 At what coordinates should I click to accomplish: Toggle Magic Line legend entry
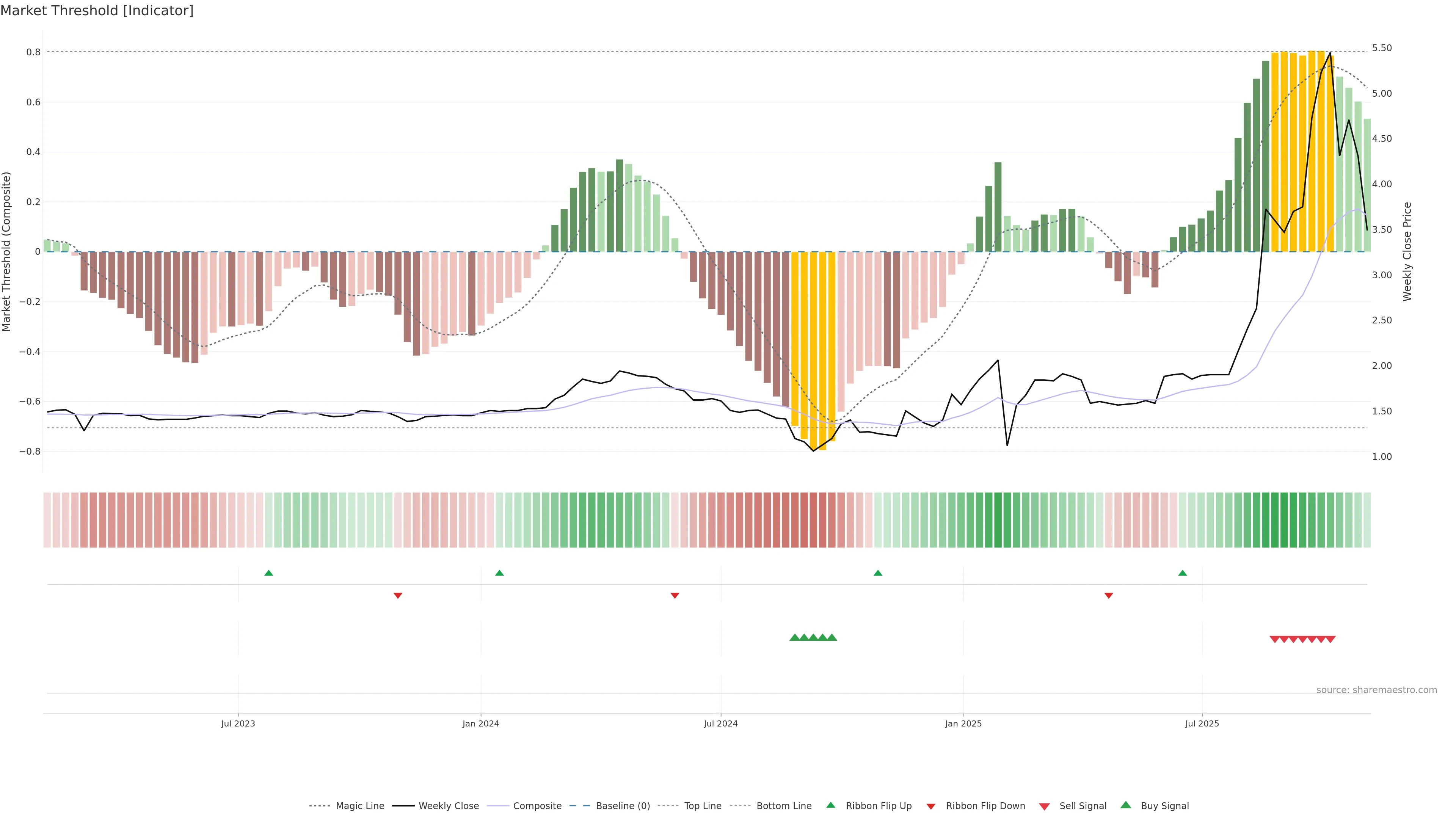tap(359, 805)
